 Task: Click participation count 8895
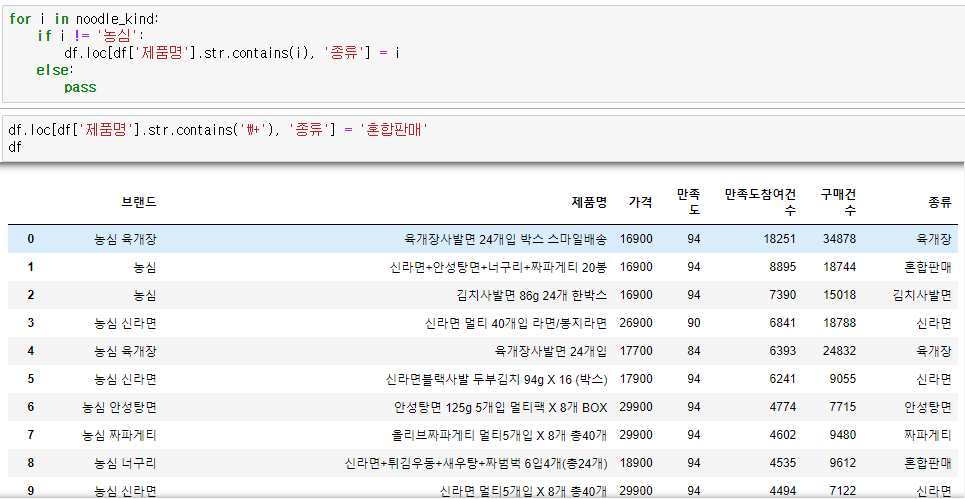(x=782, y=267)
